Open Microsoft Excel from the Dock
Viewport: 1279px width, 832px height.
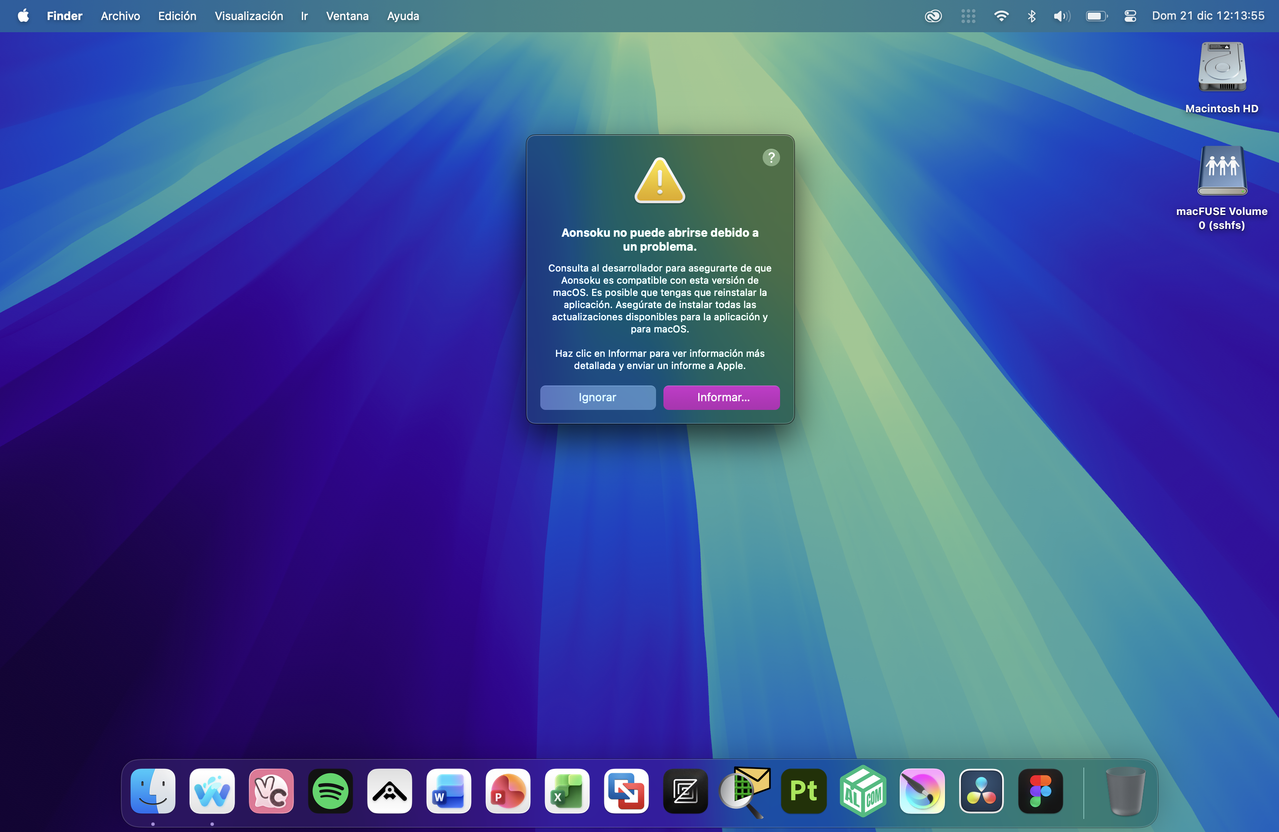coord(567,791)
